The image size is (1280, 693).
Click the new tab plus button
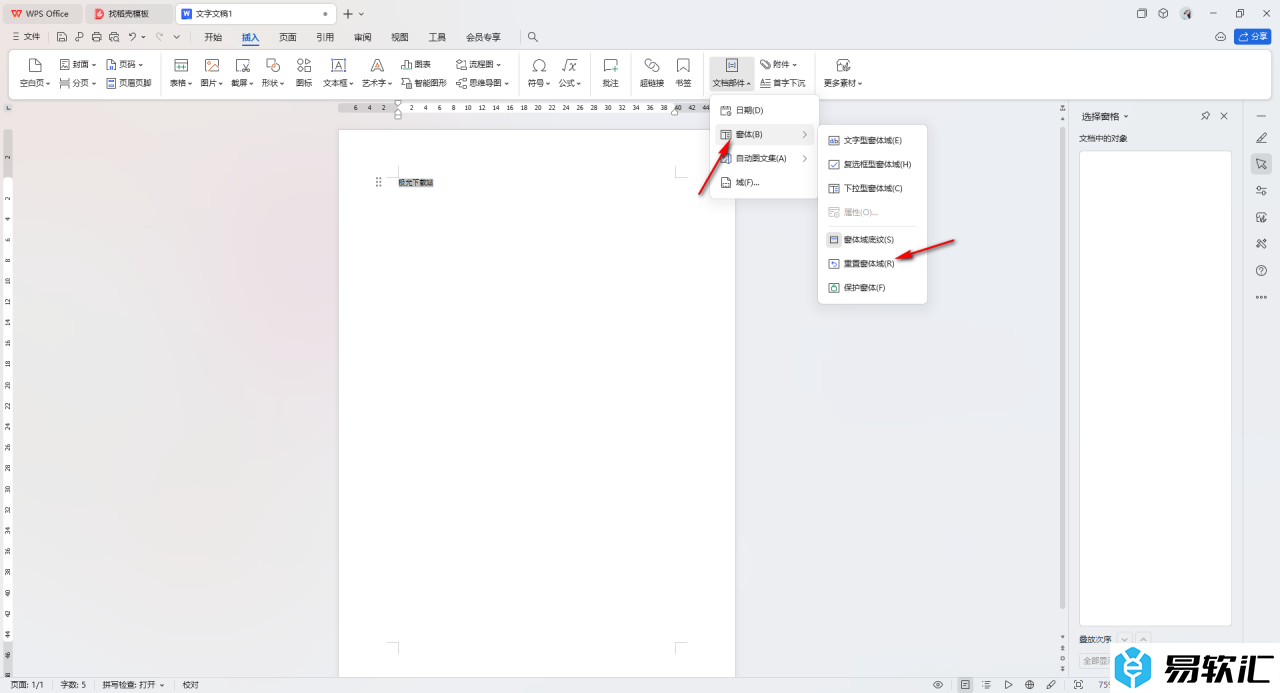click(x=348, y=14)
